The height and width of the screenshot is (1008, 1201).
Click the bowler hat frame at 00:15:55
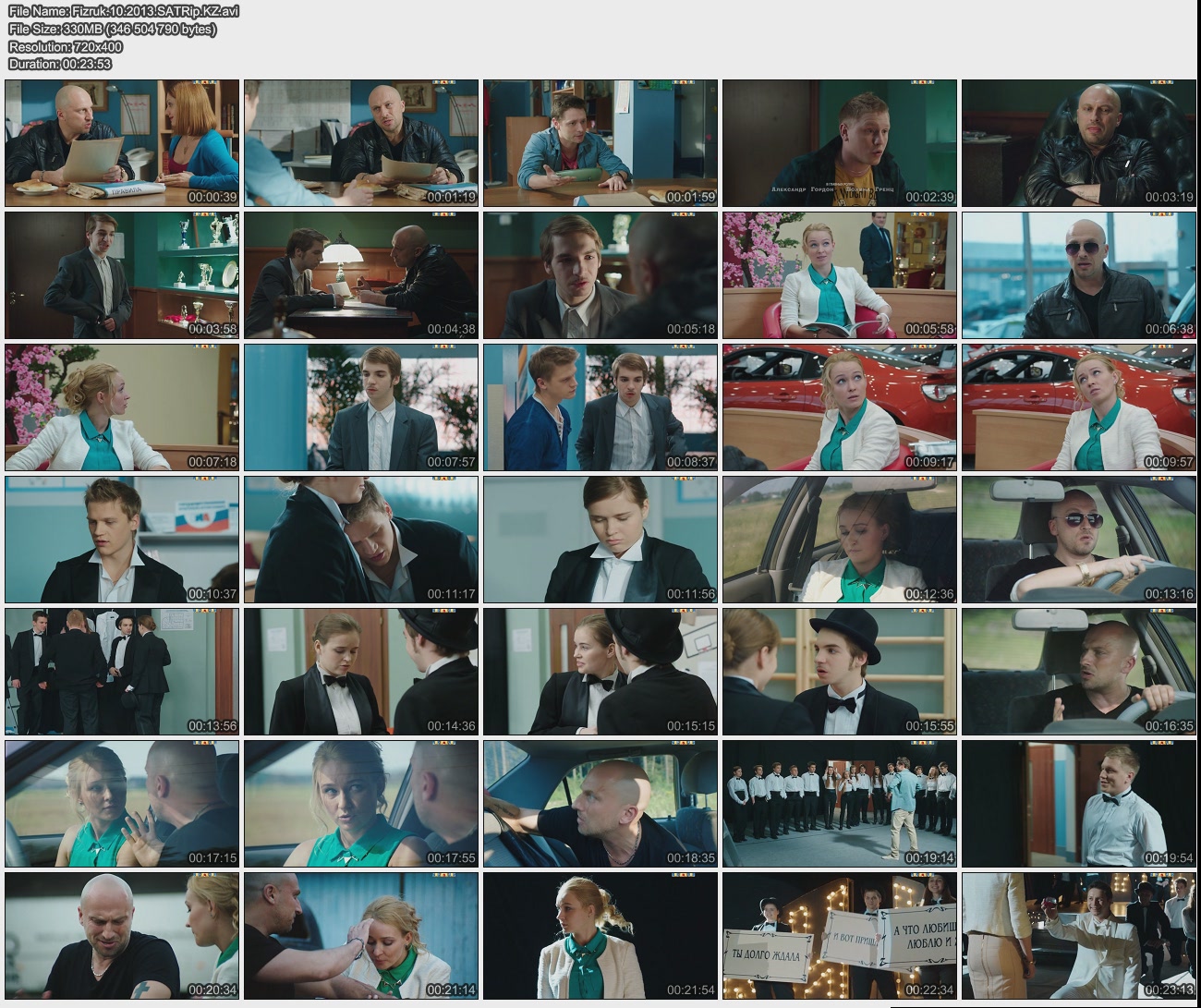(839, 672)
